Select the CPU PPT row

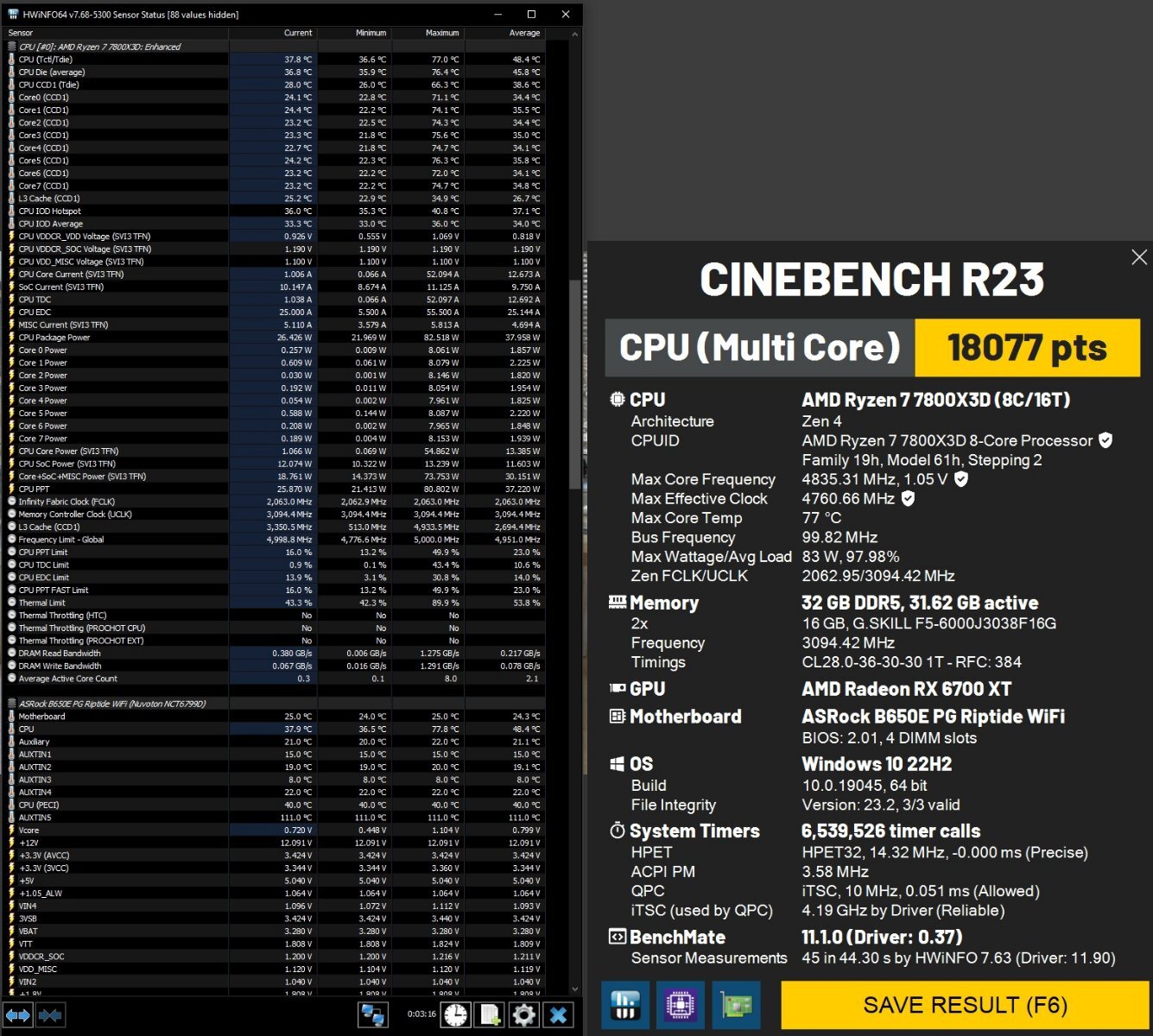click(275, 489)
